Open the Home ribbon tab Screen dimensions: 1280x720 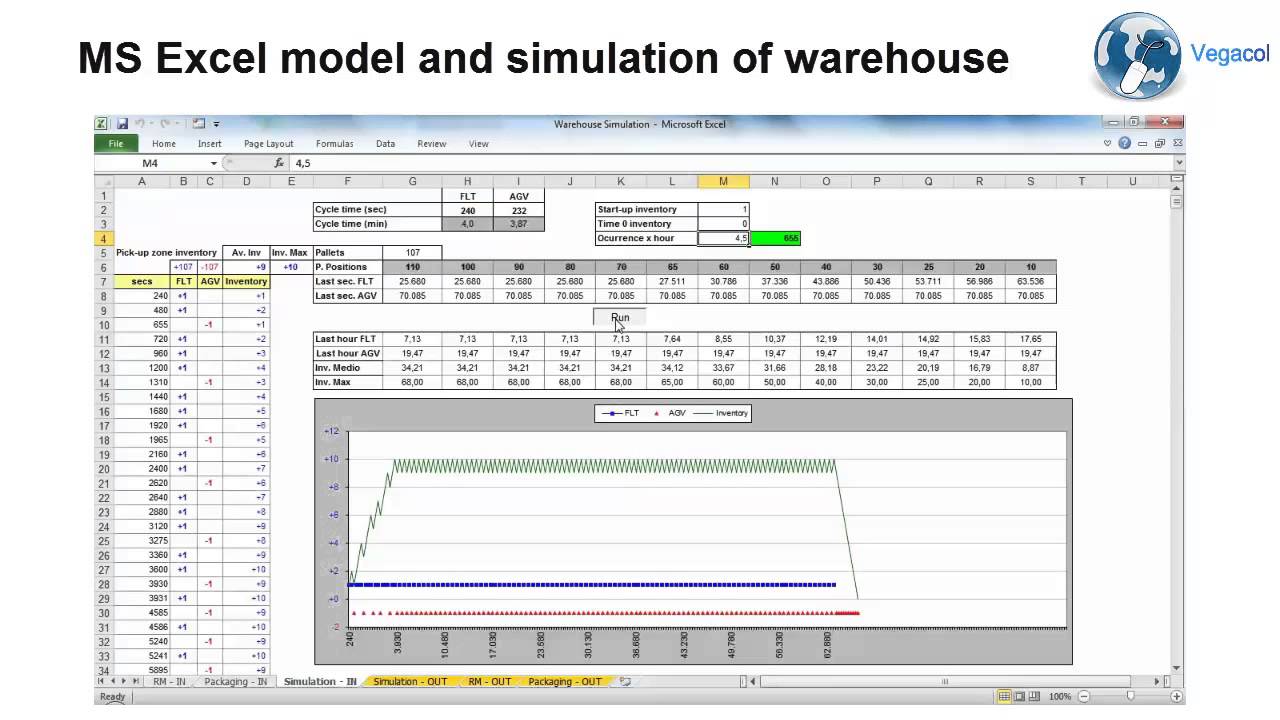click(x=164, y=144)
